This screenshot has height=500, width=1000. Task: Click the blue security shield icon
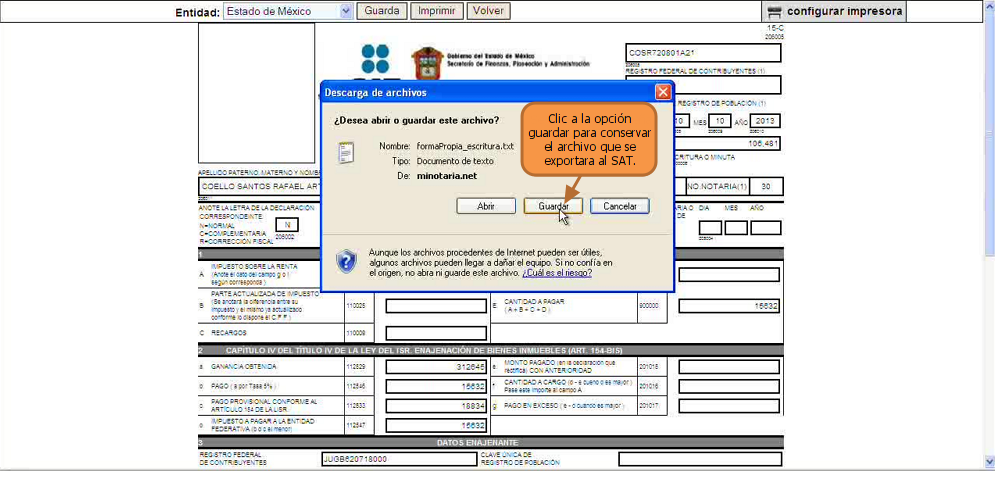[346, 261]
